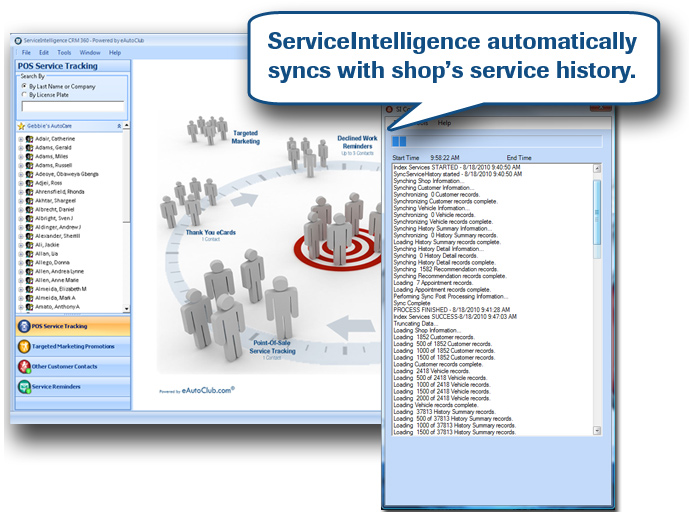Click the ServiceIntelligence app icon in title bar

click(18, 40)
